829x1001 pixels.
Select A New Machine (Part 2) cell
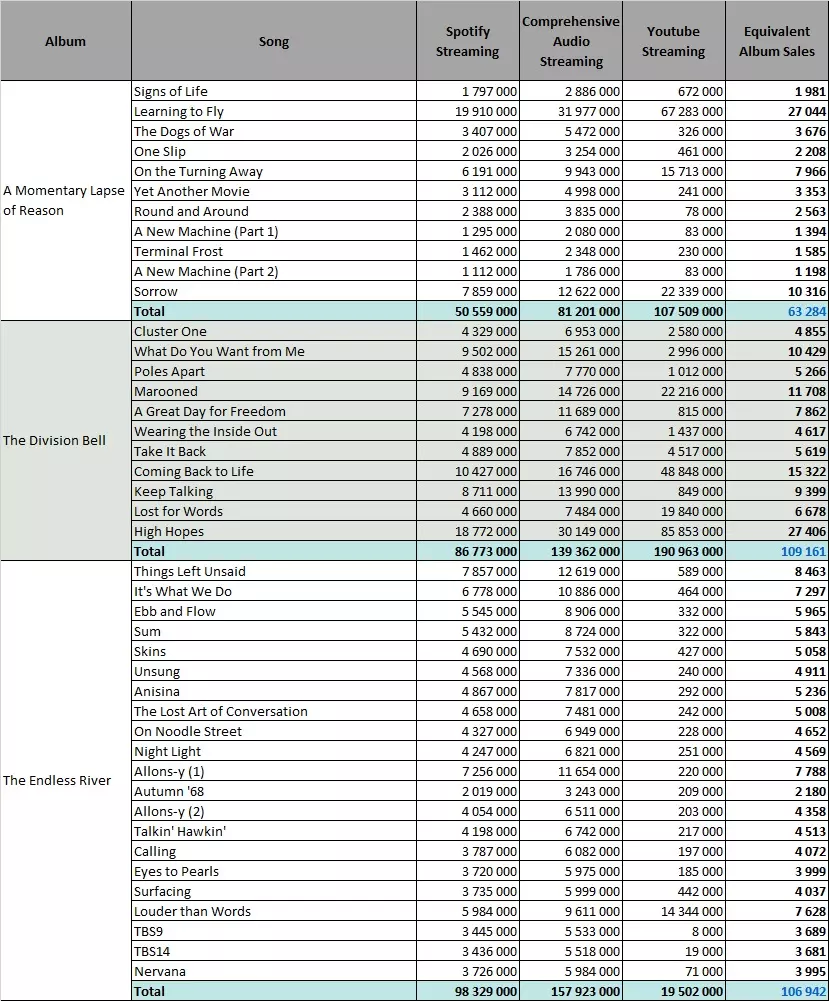point(274,271)
